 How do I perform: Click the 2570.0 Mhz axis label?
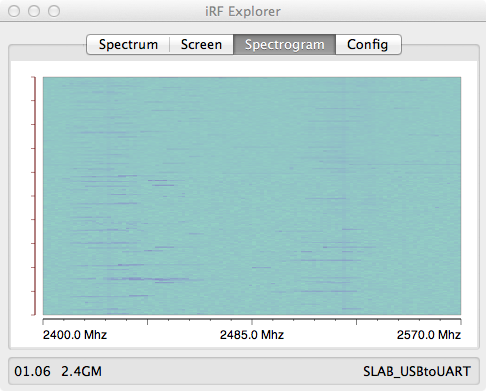tap(429, 335)
